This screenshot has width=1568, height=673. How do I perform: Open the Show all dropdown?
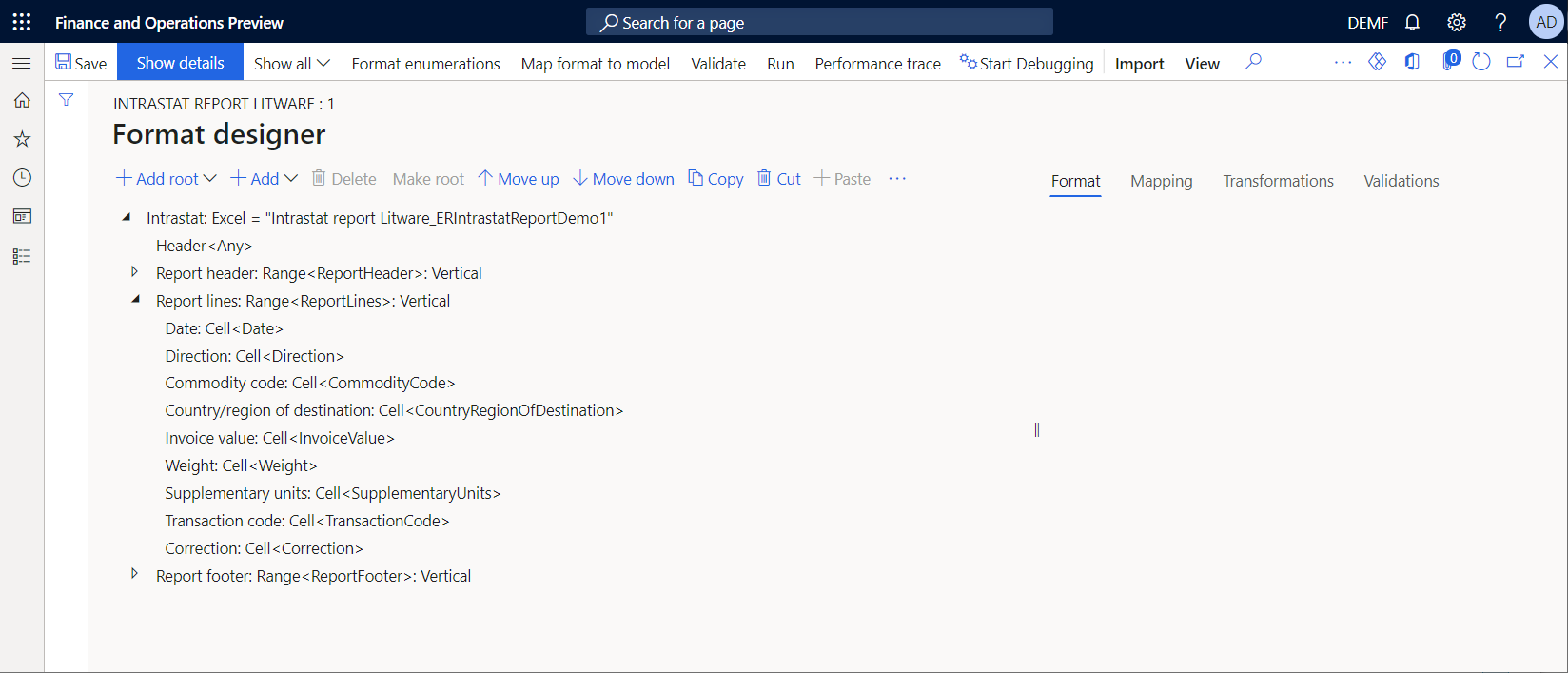pyautogui.click(x=291, y=63)
